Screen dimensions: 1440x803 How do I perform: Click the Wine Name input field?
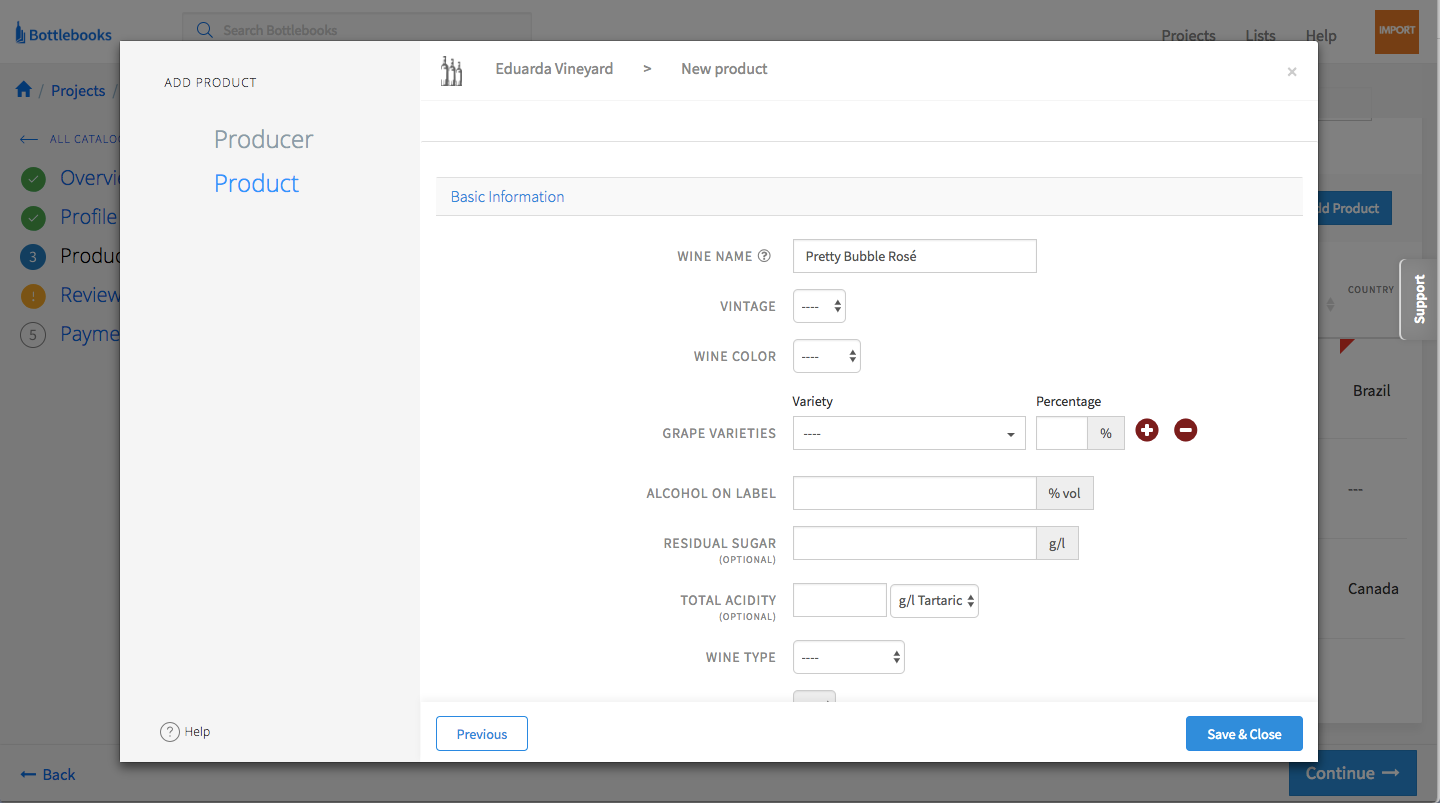tap(915, 256)
